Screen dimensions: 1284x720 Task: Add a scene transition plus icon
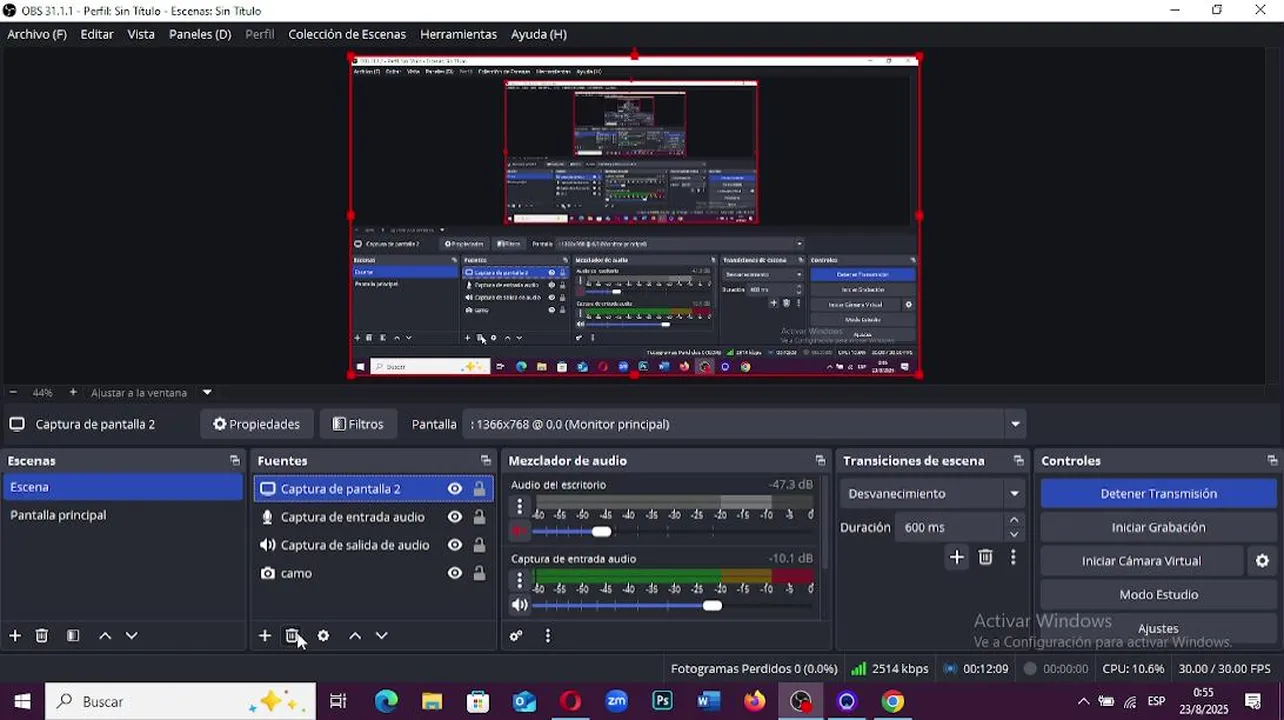point(957,558)
